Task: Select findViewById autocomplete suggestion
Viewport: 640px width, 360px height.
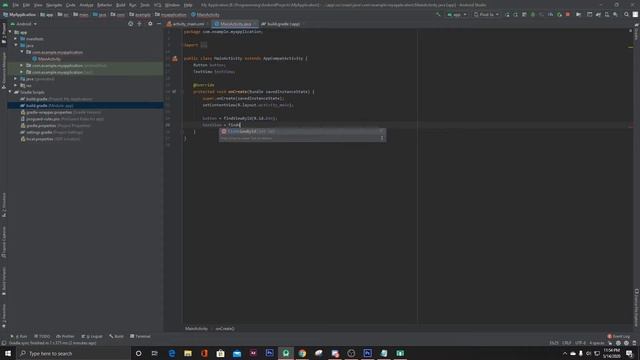Action: [x=302, y=131]
